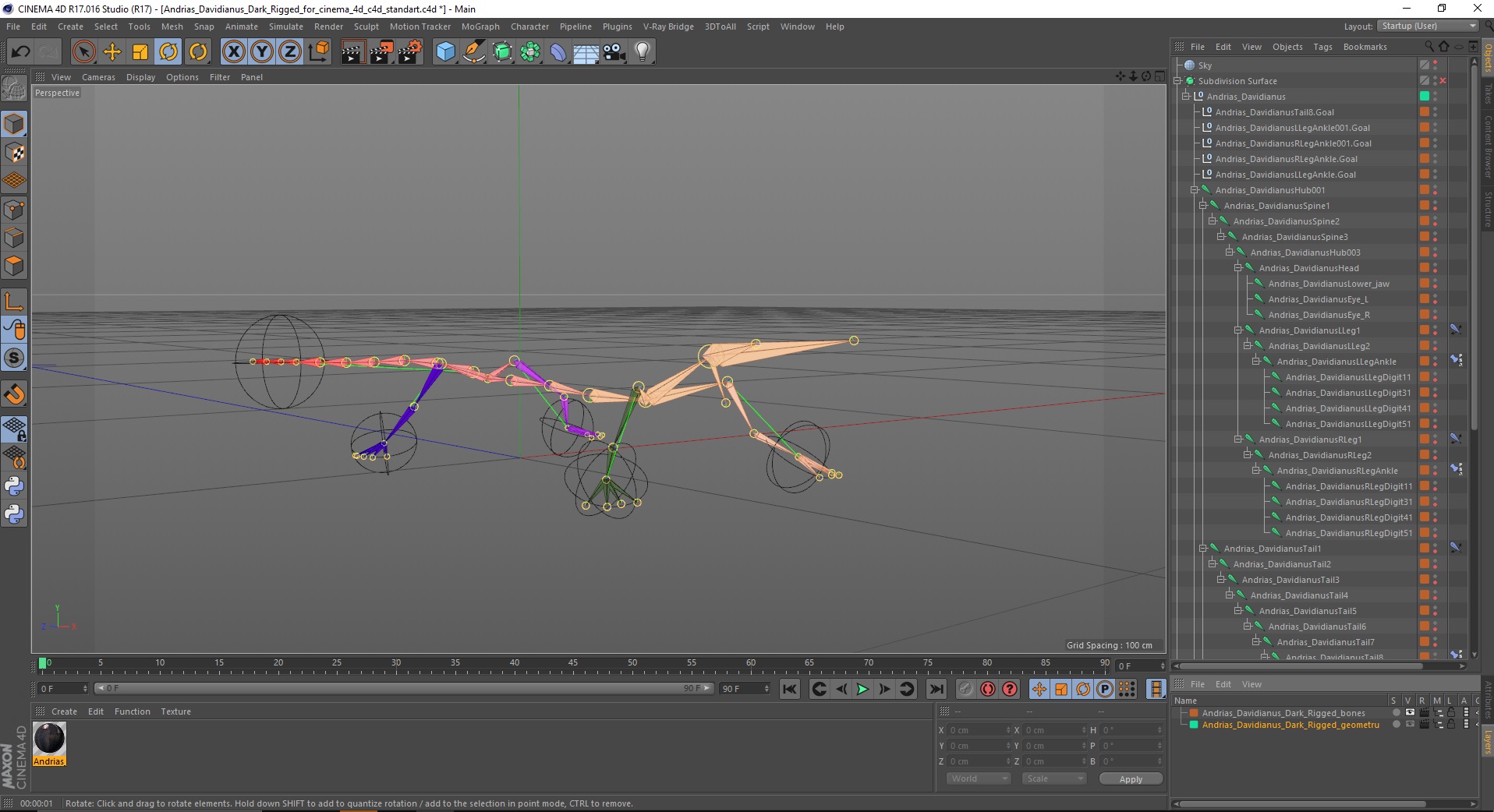
Task: Open the Character menu
Action: [x=529, y=26]
